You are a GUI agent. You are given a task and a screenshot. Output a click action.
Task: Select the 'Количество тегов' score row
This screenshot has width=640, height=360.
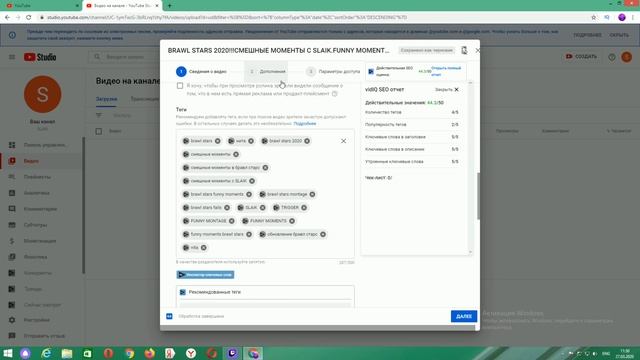pos(412,112)
